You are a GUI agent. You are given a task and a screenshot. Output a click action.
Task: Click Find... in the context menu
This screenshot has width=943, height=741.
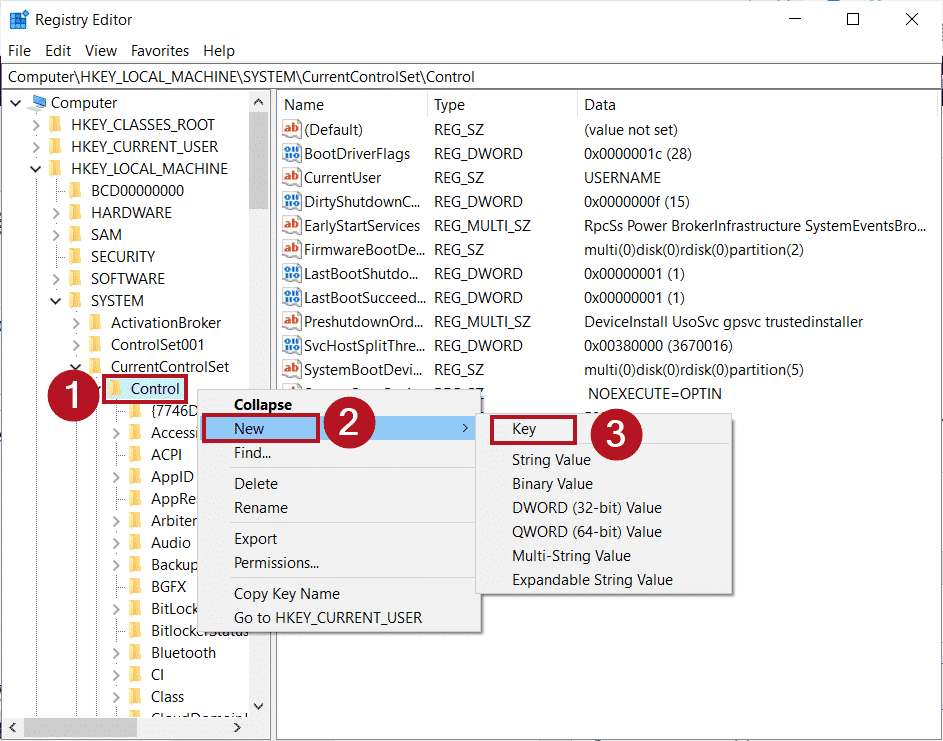339,452
